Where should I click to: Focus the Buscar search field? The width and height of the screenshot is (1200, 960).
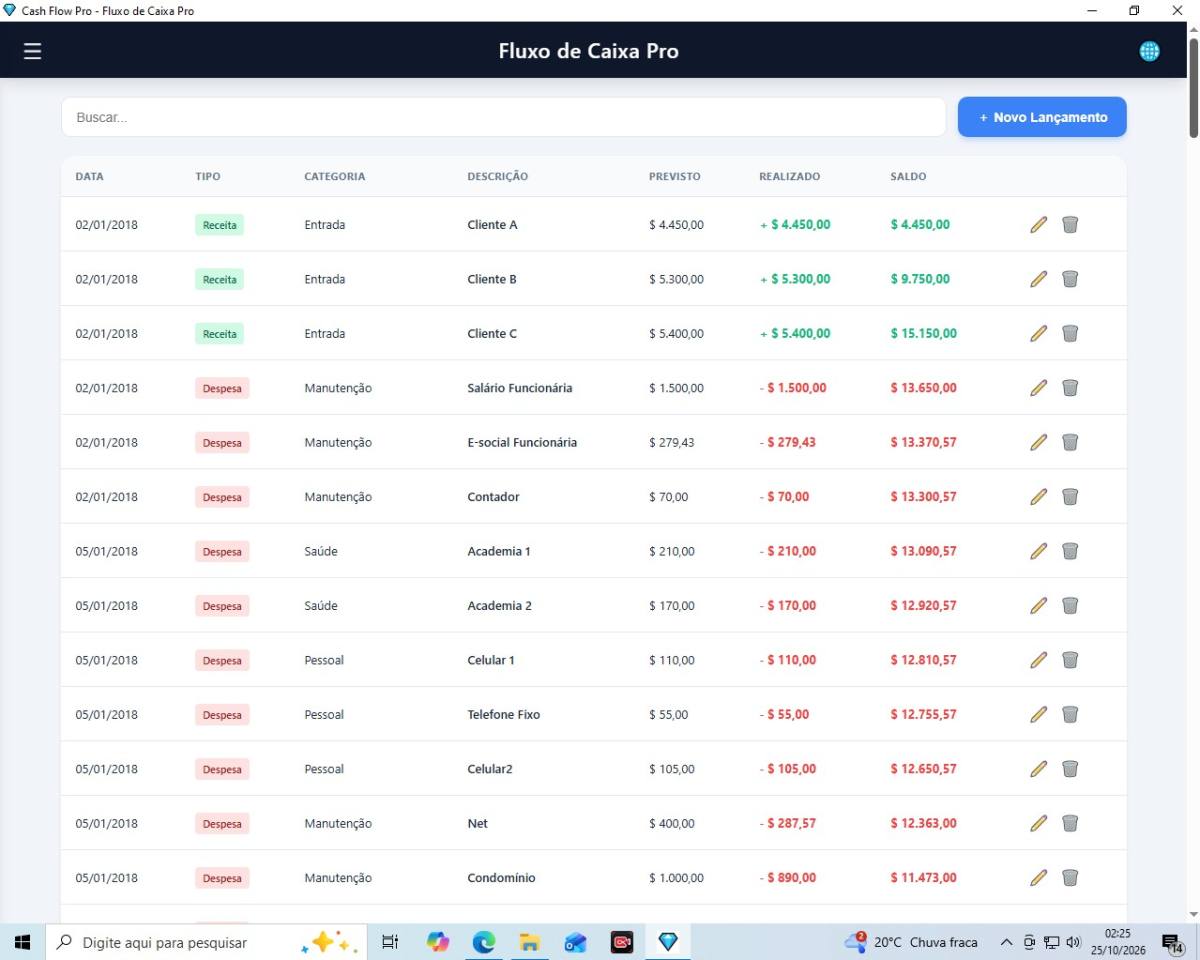point(503,117)
